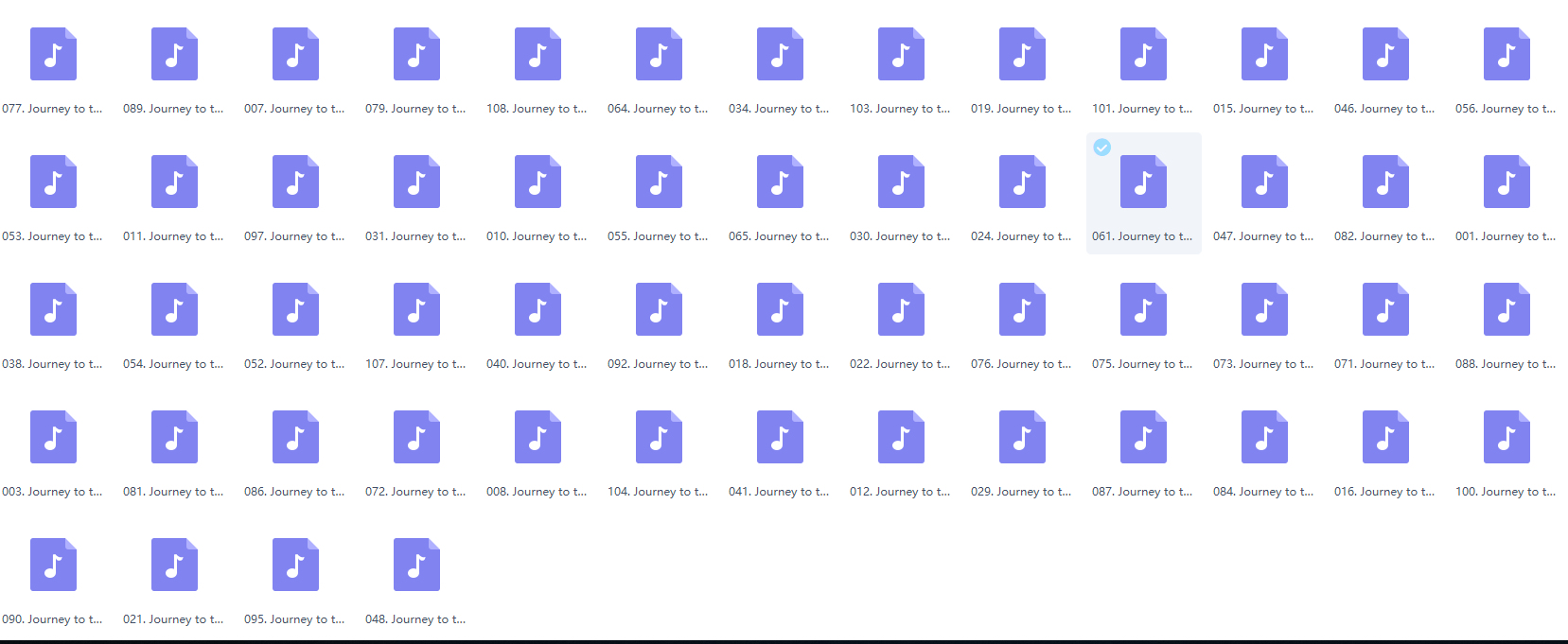Image resolution: width=1568 pixels, height=644 pixels.
Task: Click the 095. Journey to t... file label
Action: tap(294, 619)
